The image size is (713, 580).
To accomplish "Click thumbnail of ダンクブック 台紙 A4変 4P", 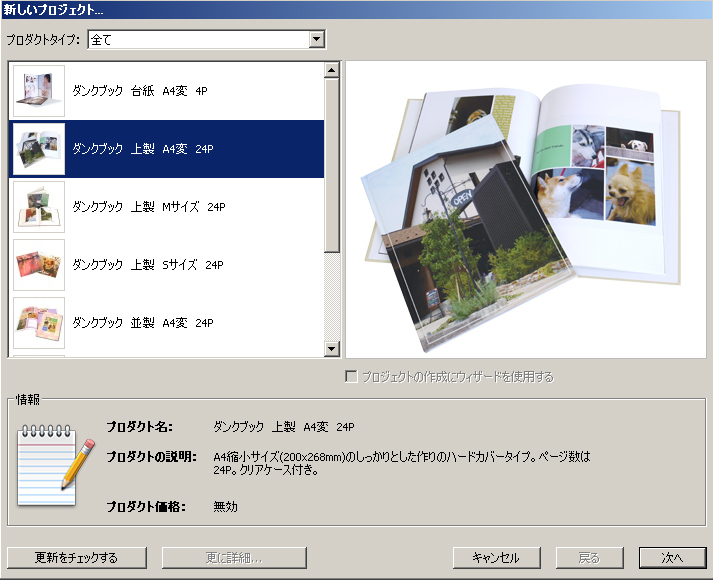I will click(x=39, y=91).
